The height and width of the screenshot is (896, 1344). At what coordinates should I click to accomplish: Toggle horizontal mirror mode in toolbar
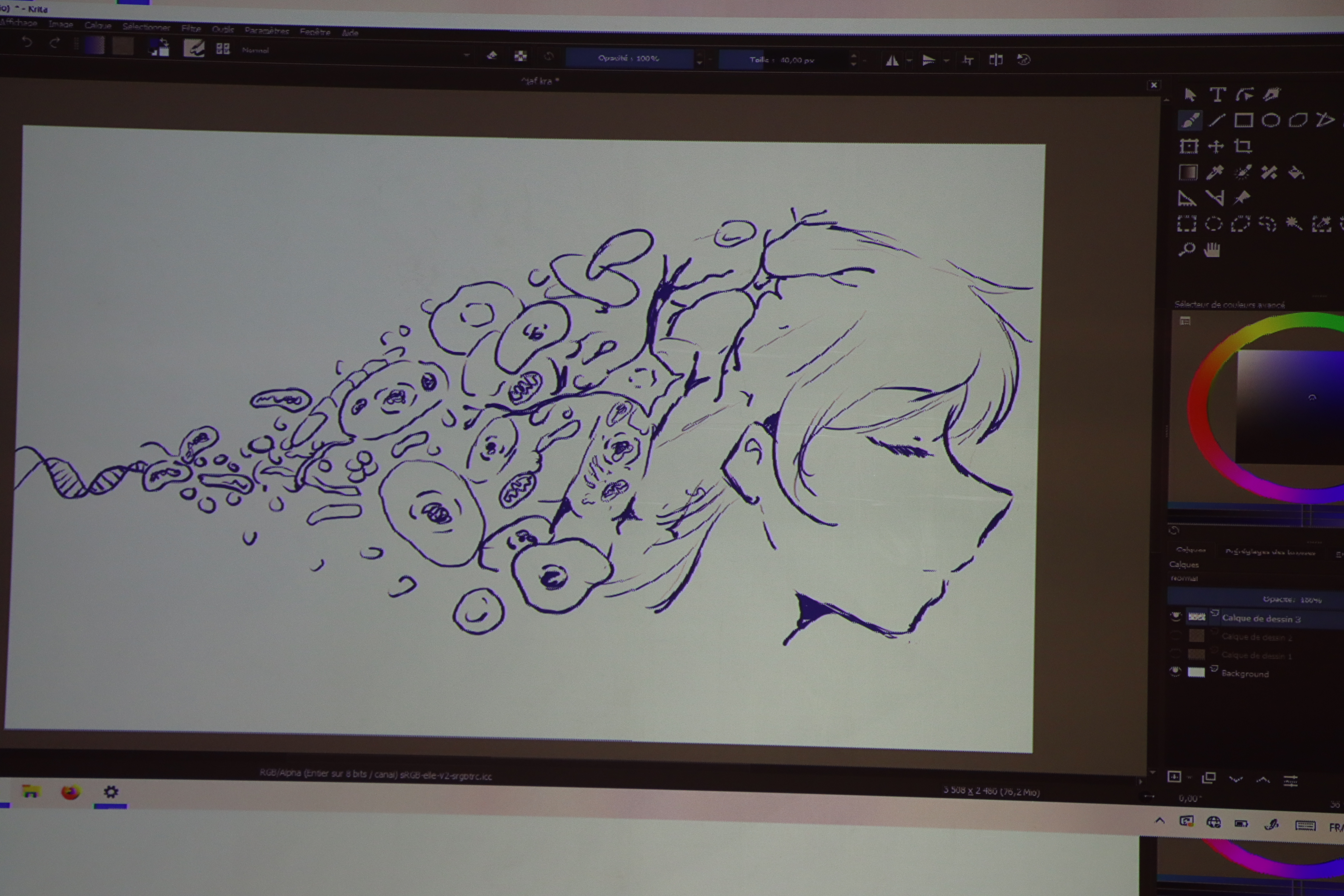point(892,60)
